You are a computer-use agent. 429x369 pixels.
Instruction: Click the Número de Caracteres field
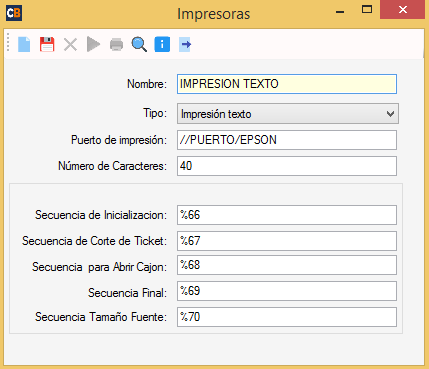point(287,166)
